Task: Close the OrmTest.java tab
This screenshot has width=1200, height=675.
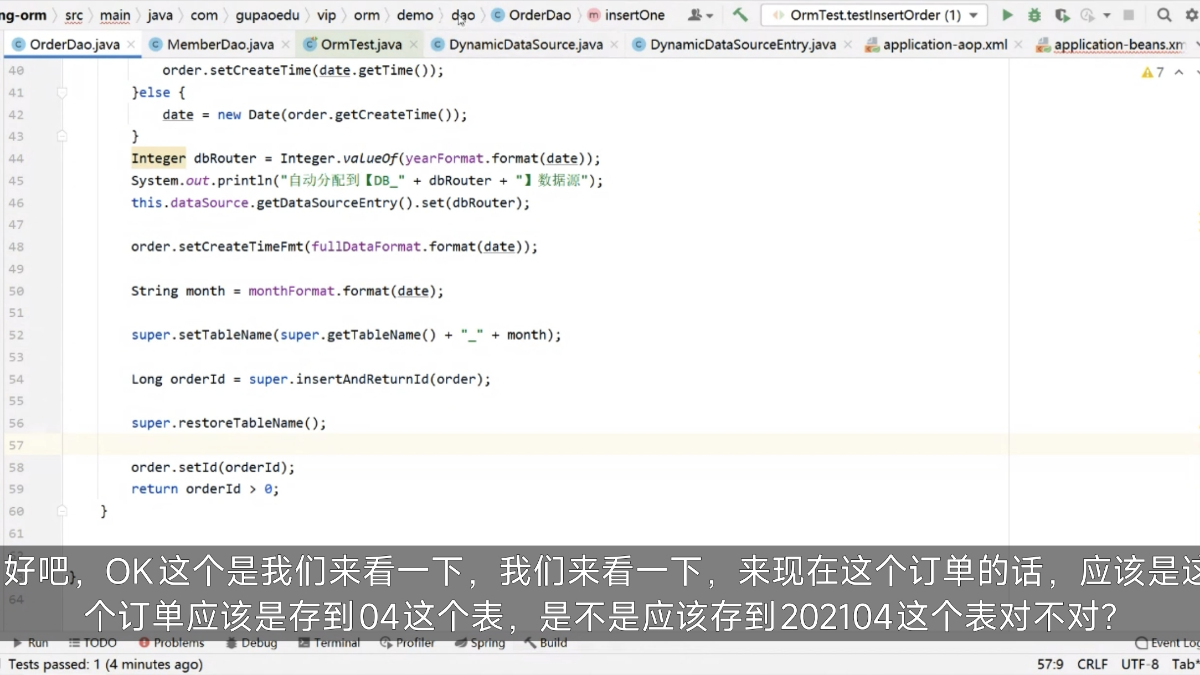Action: click(x=412, y=45)
